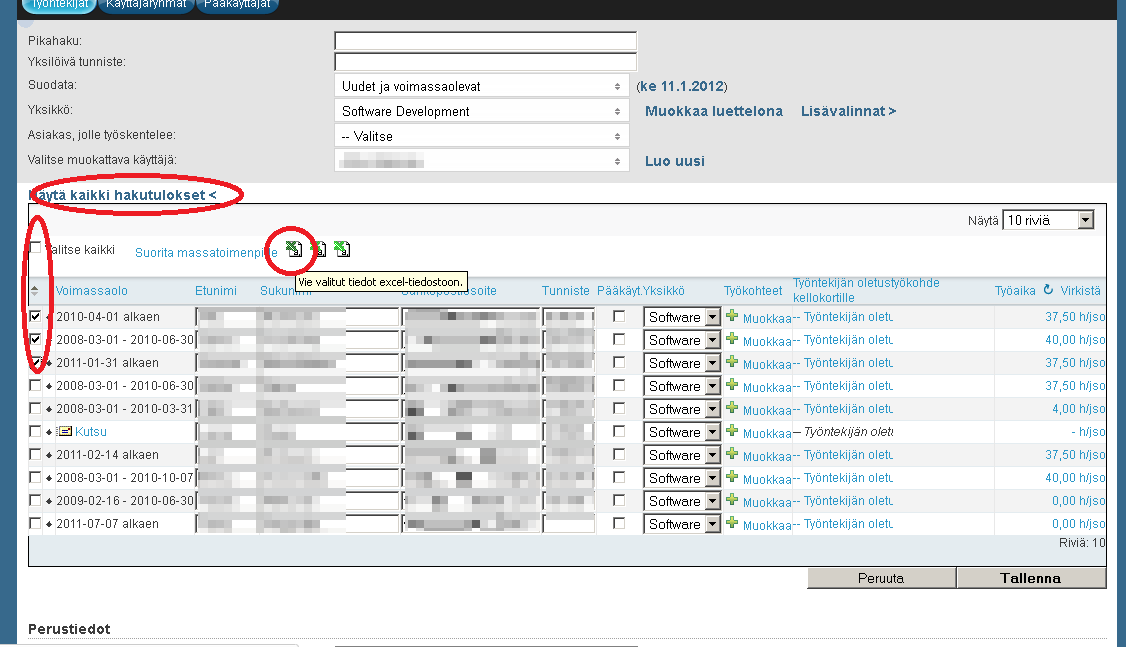Click the green plus icon in Kutsu row

(732, 431)
